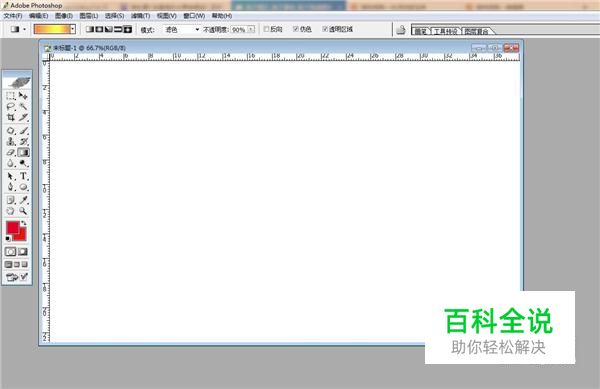Click the Diamond gradient style button

point(128,29)
